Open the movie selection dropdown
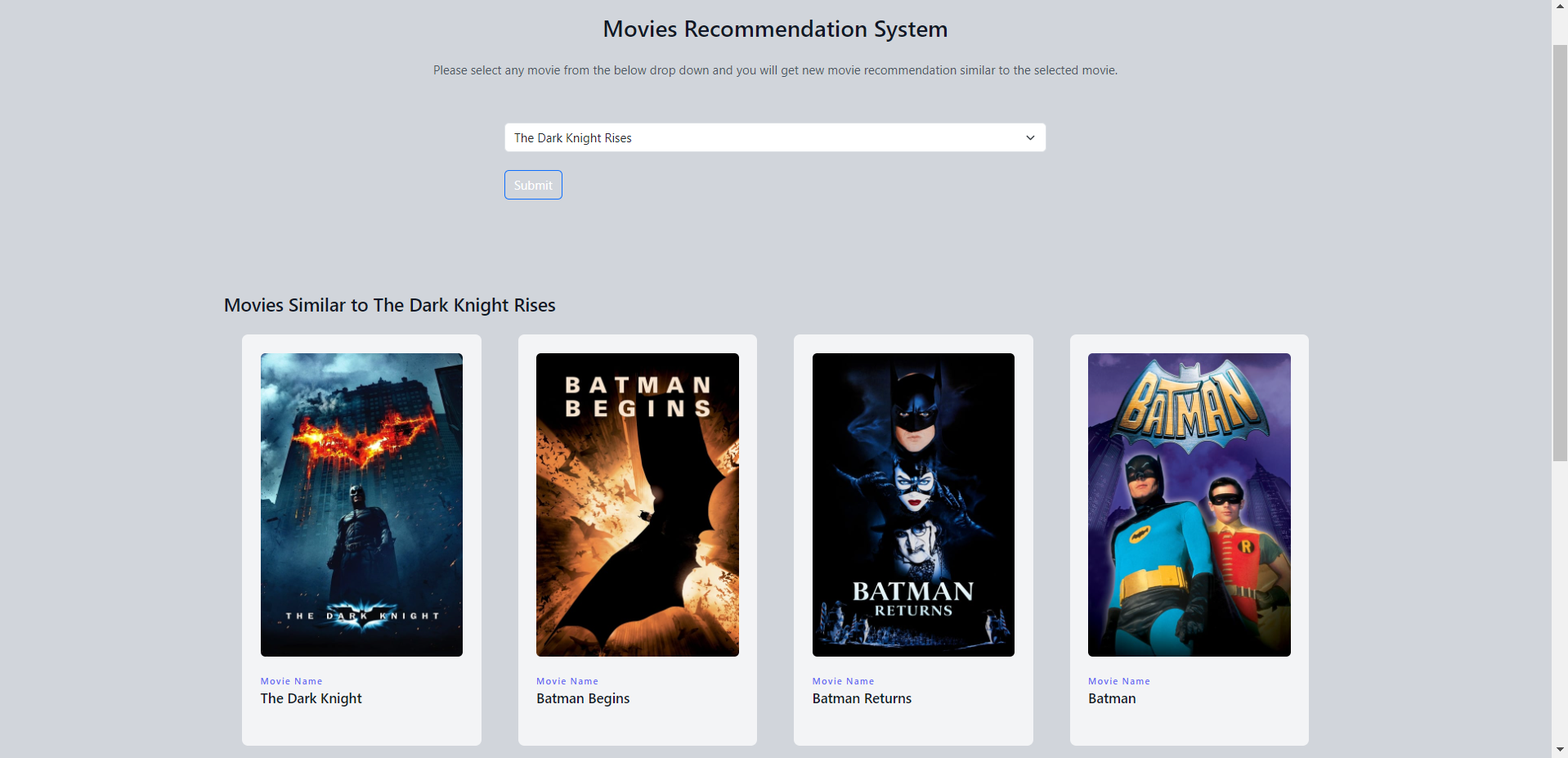 pyautogui.click(x=775, y=137)
